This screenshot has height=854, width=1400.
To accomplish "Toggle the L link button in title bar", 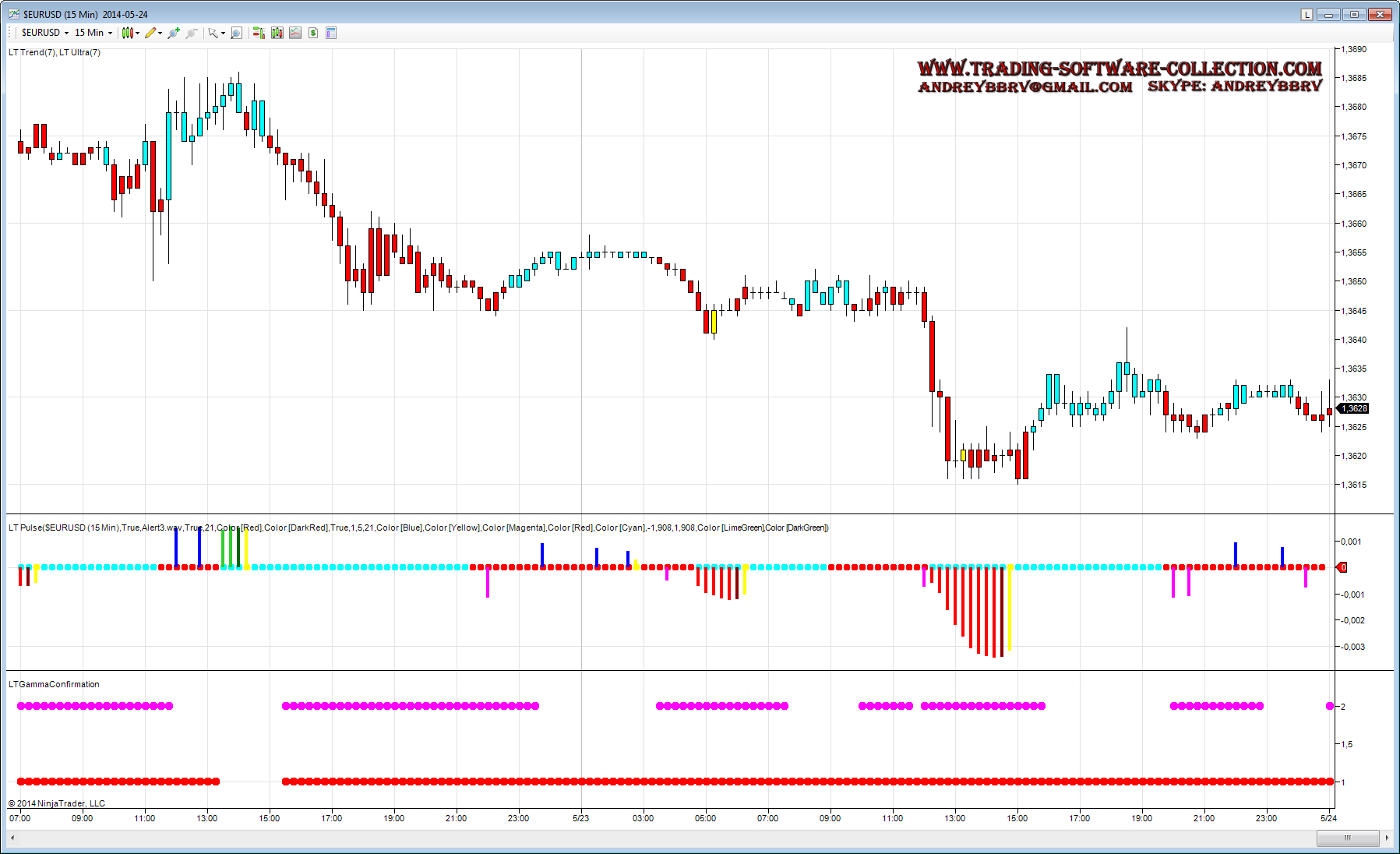I will (1307, 14).
